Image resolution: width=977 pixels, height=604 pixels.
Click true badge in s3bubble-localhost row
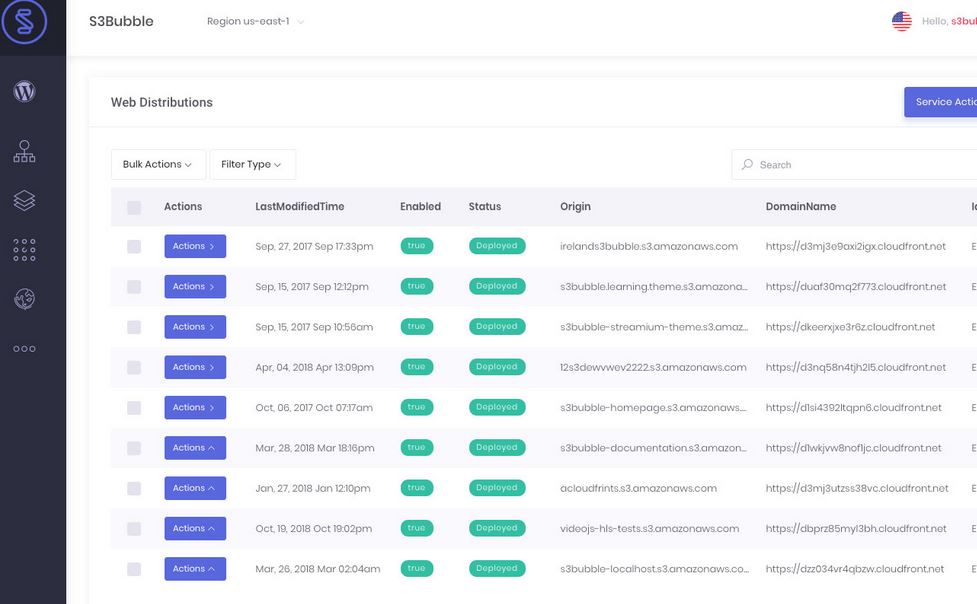coord(417,568)
